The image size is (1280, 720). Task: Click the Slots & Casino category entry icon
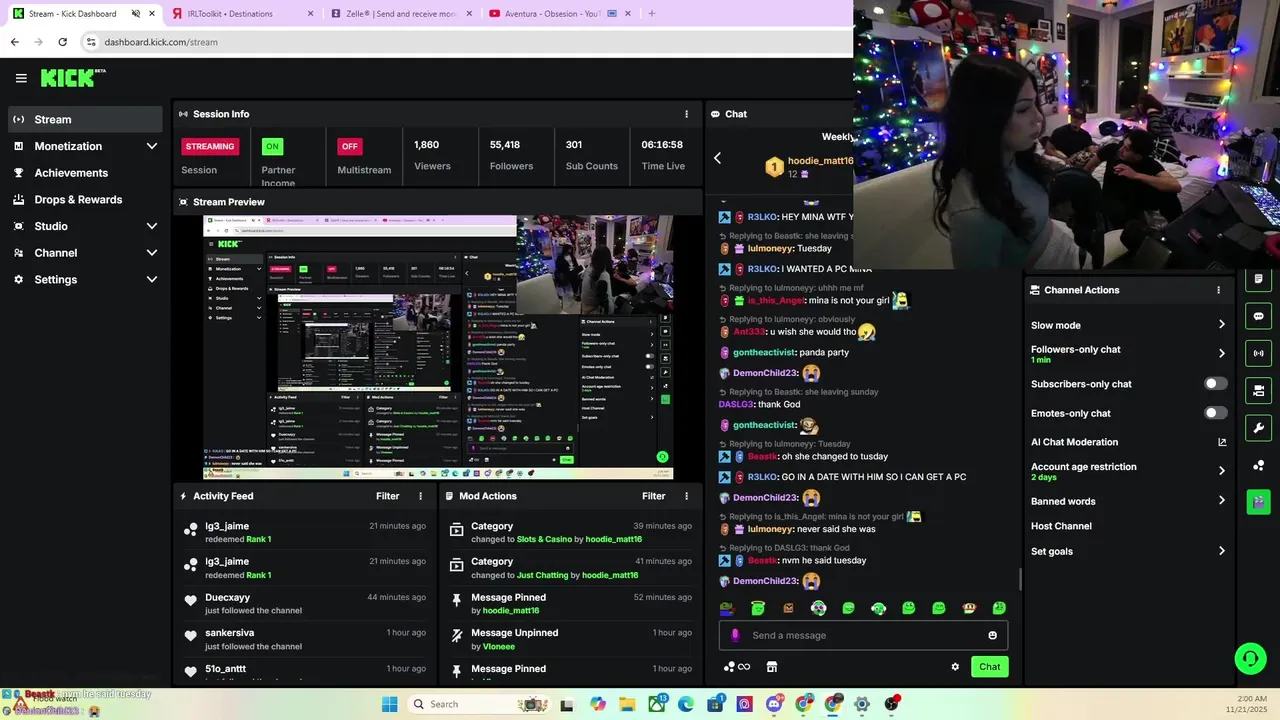click(x=456, y=530)
